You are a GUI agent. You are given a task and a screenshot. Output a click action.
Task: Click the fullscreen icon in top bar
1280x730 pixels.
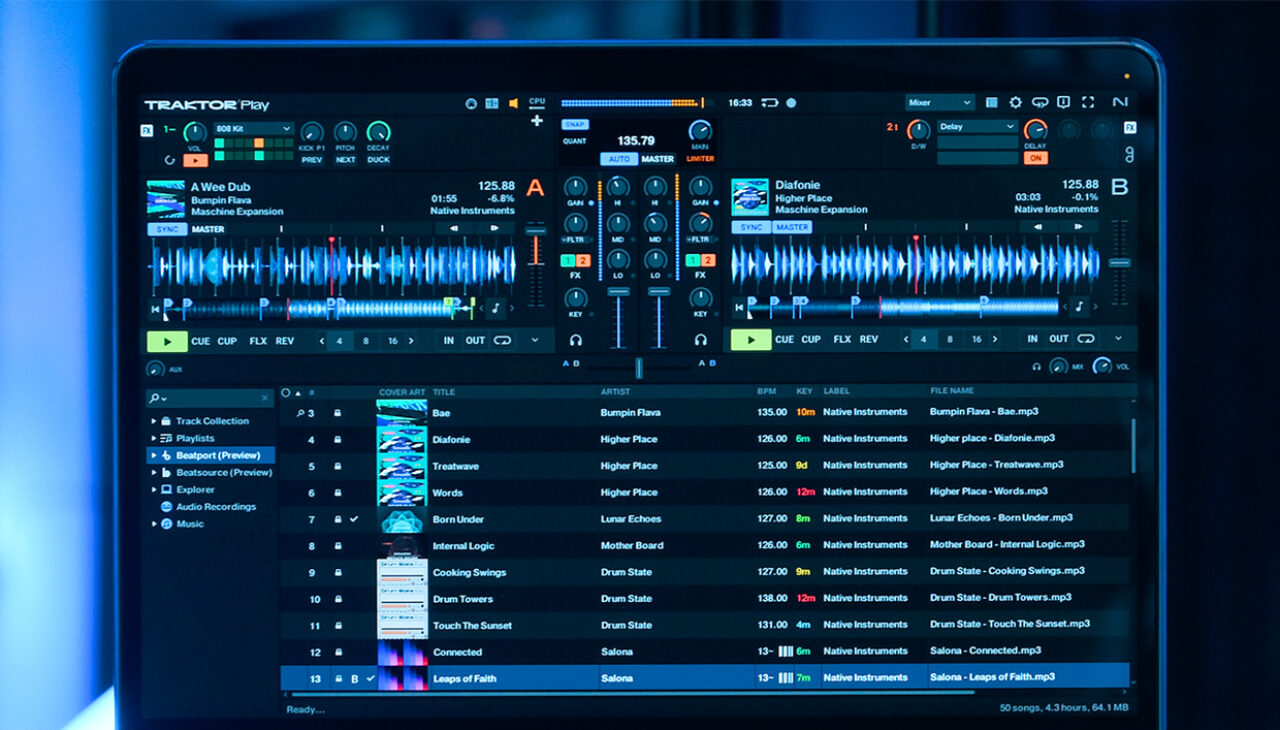coord(1087,102)
